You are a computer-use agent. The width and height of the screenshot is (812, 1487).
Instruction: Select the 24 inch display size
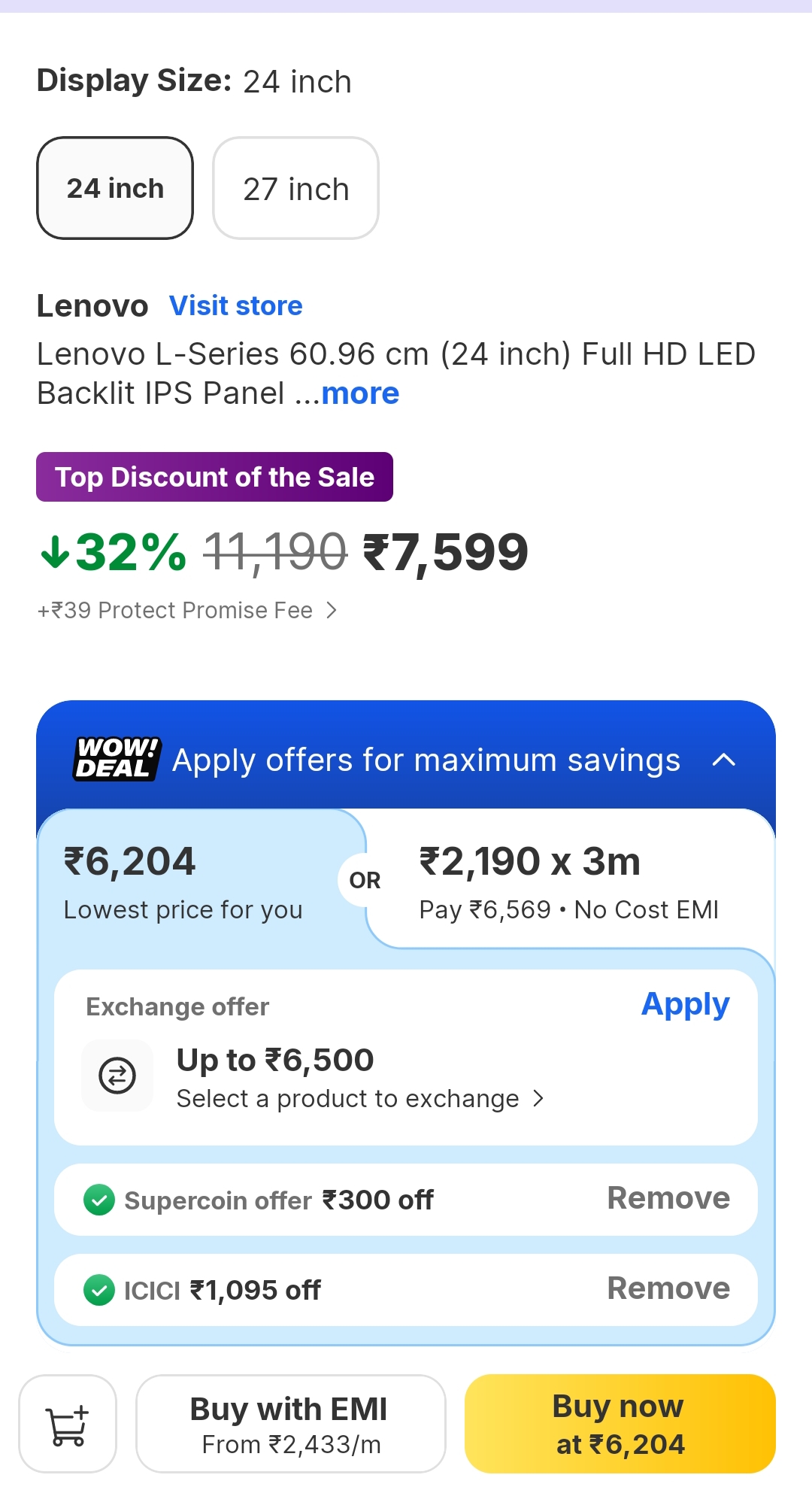pos(115,188)
